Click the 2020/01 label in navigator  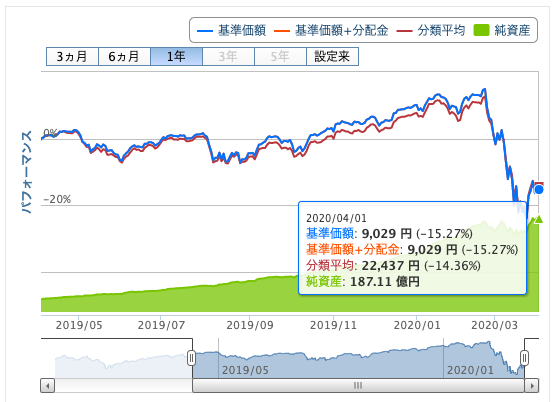[470, 370]
